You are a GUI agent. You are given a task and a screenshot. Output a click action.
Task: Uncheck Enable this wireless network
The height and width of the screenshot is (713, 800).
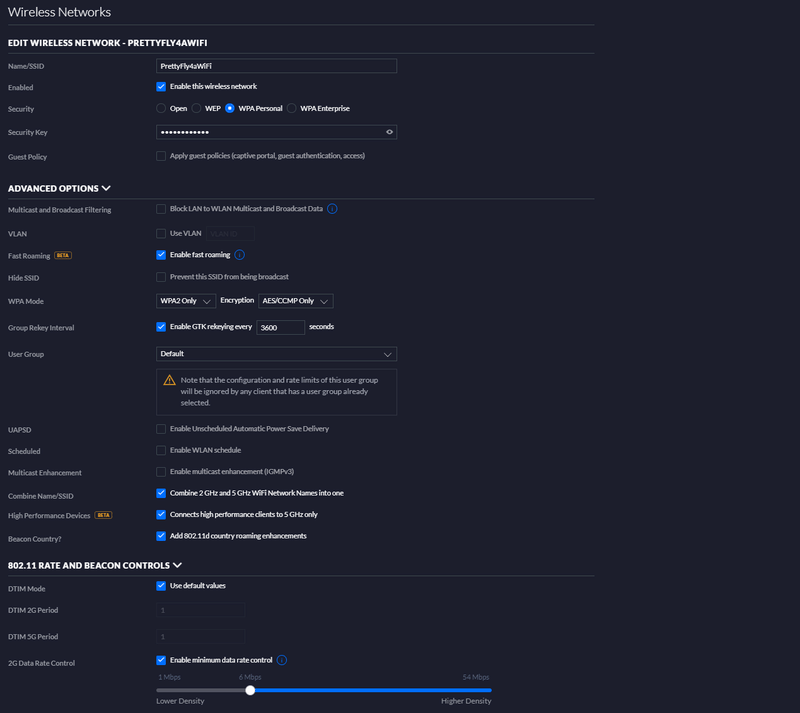(161, 87)
